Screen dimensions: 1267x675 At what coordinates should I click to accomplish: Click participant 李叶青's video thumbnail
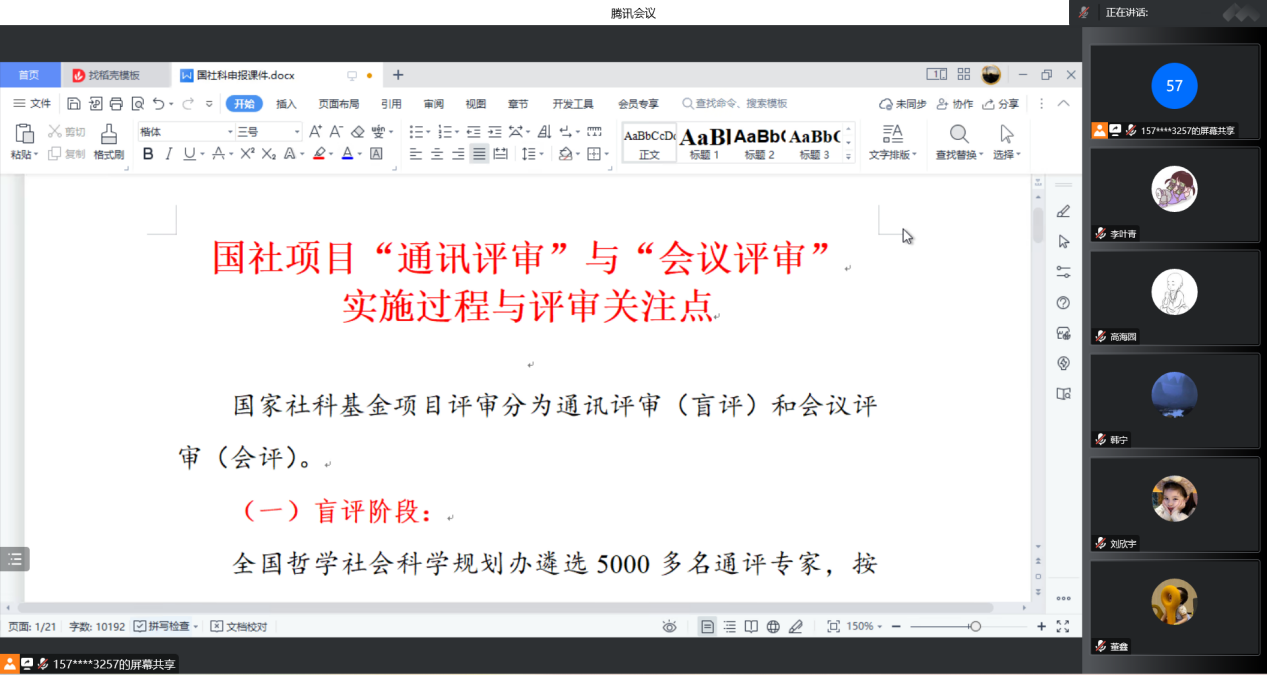(1173, 195)
